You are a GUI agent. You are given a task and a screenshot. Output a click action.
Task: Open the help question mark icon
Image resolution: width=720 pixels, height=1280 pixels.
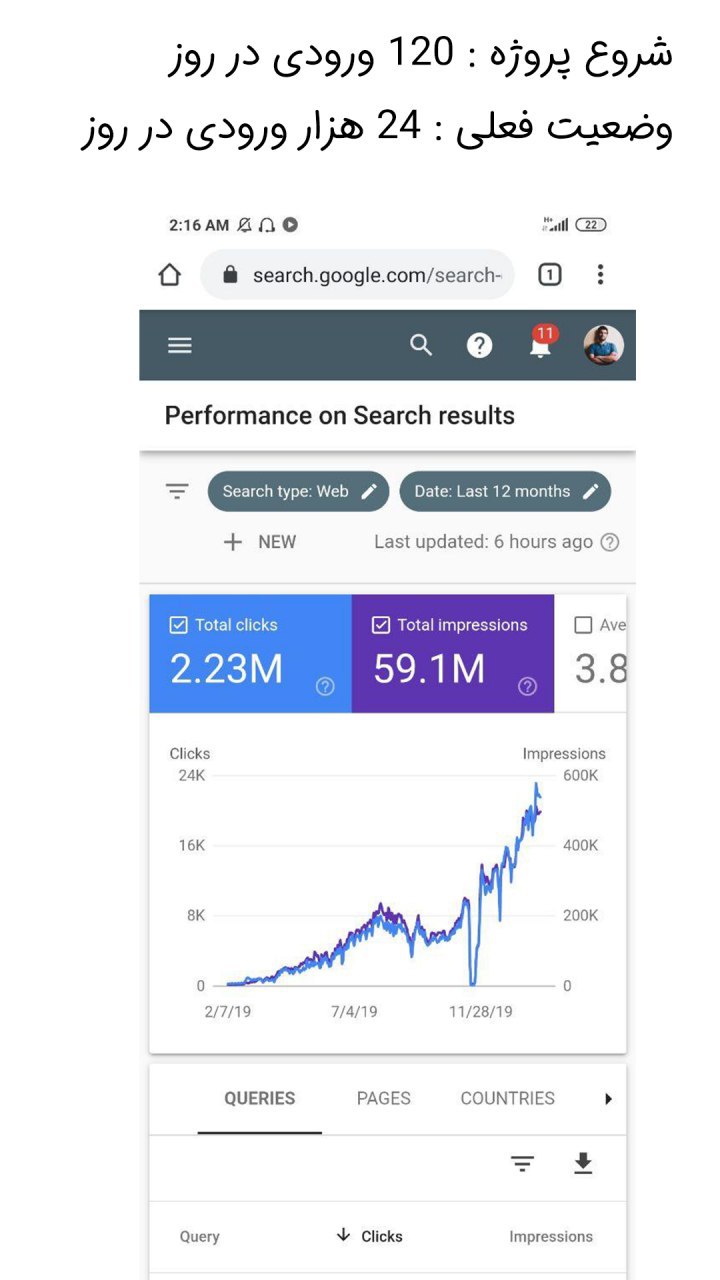tap(480, 345)
